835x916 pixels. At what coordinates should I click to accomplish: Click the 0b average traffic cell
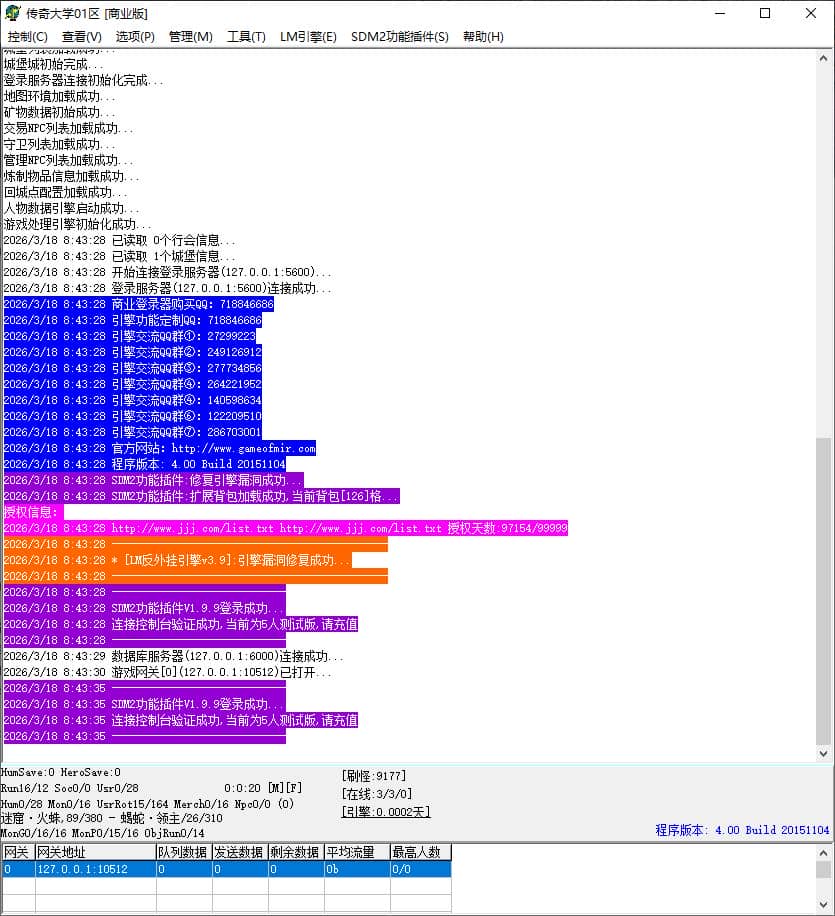click(x=357, y=869)
